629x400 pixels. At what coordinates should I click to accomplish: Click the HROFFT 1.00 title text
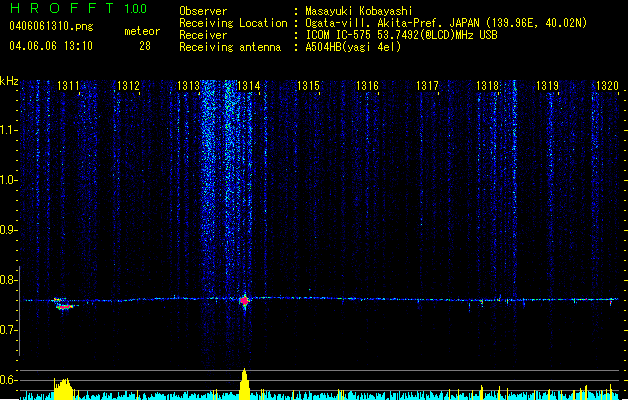79,8
